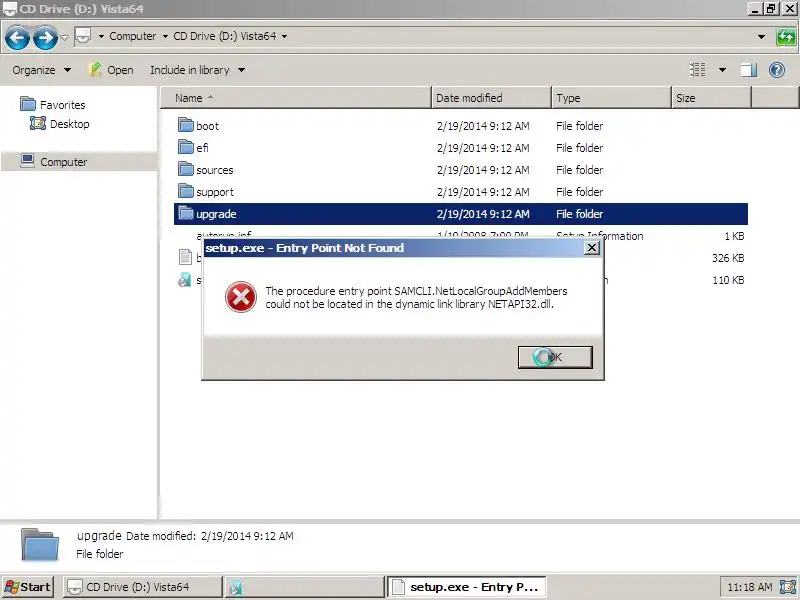The width and height of the screenshot is (800, 600).
Task: Open recent pages dropdown next to Forward
Action: tap(65, 37)
